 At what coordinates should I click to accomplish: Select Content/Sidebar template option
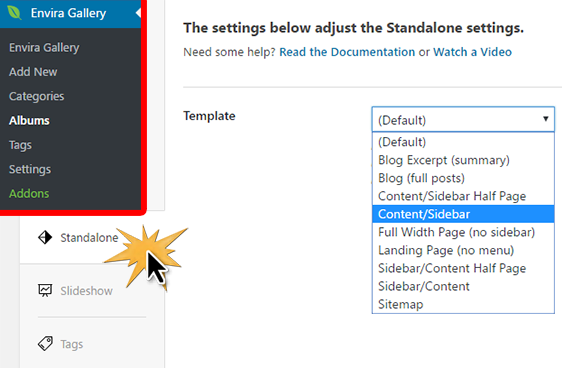[463, 214]
